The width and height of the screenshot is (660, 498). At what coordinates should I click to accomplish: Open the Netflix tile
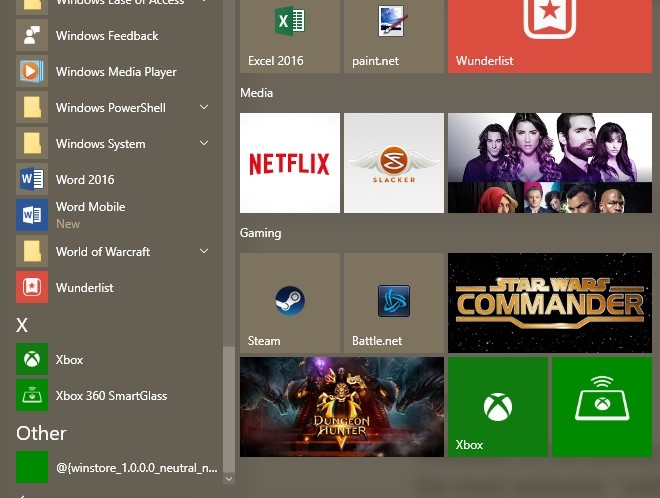click(x=290, y=163)
